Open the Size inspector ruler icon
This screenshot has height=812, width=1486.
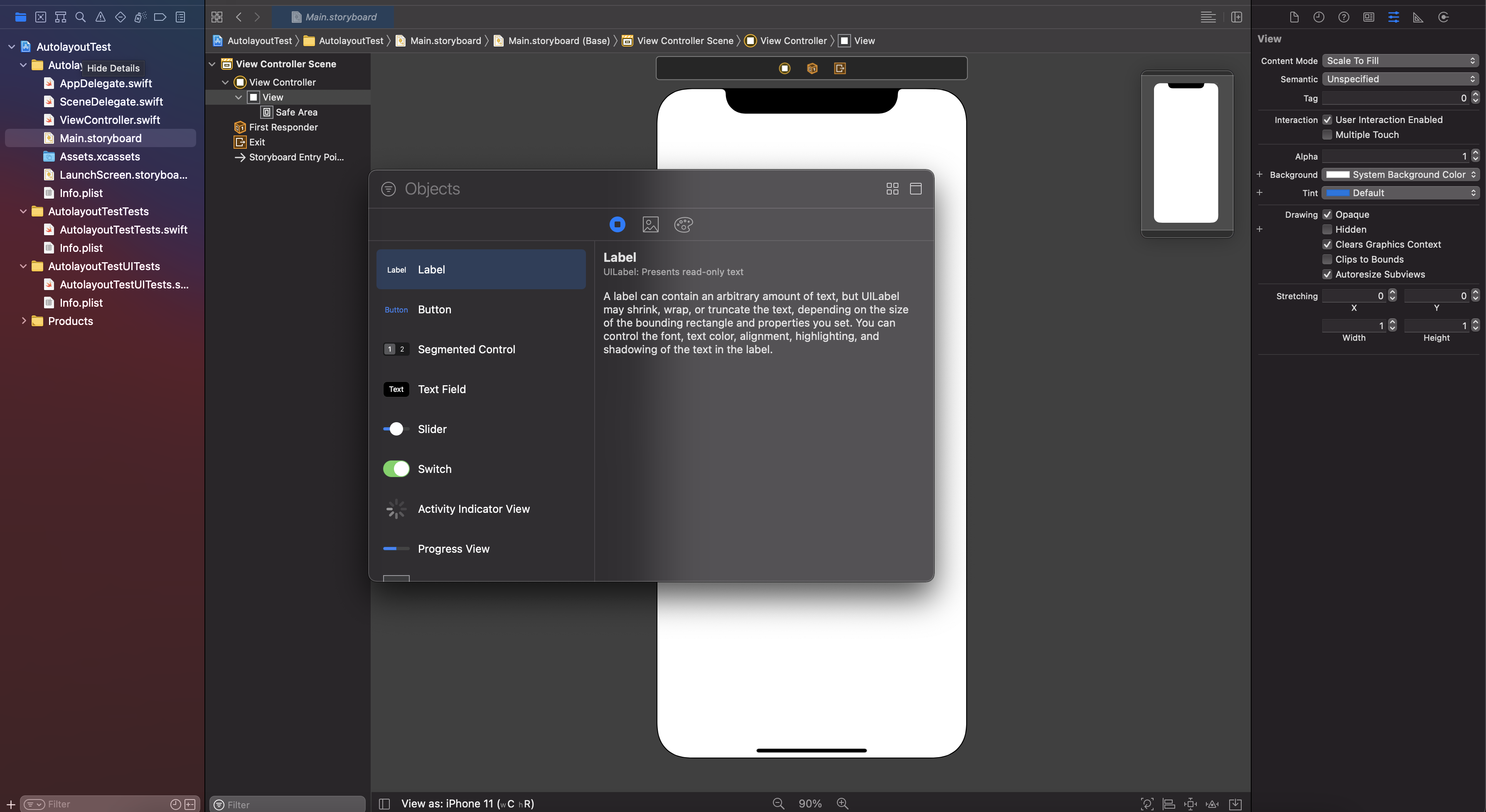coord(1418,17)
